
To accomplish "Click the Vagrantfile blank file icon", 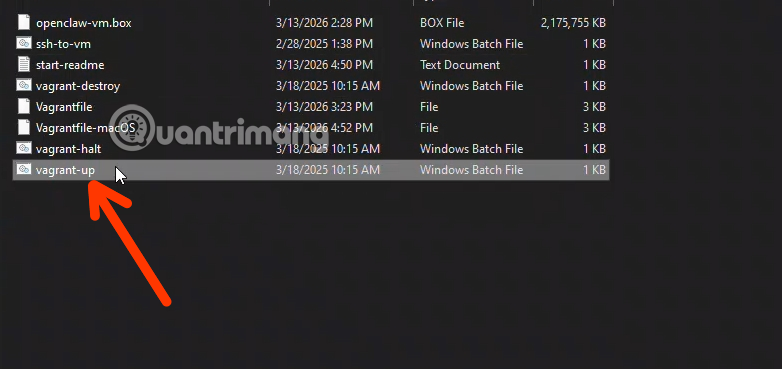I will (23, 106).
